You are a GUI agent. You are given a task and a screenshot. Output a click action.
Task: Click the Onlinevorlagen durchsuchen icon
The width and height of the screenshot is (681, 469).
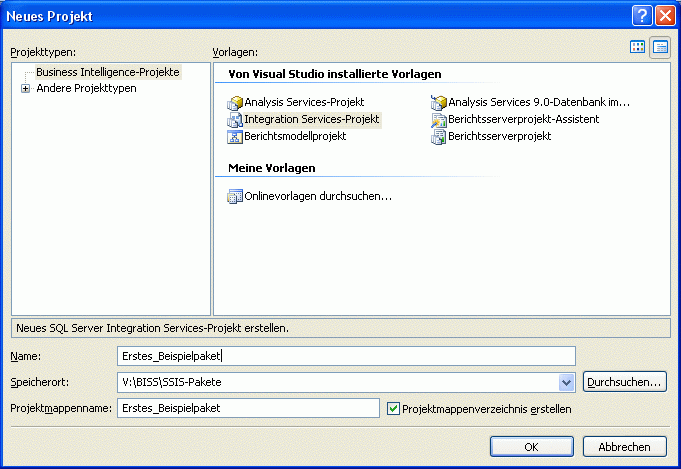click(x=235, y=196)
